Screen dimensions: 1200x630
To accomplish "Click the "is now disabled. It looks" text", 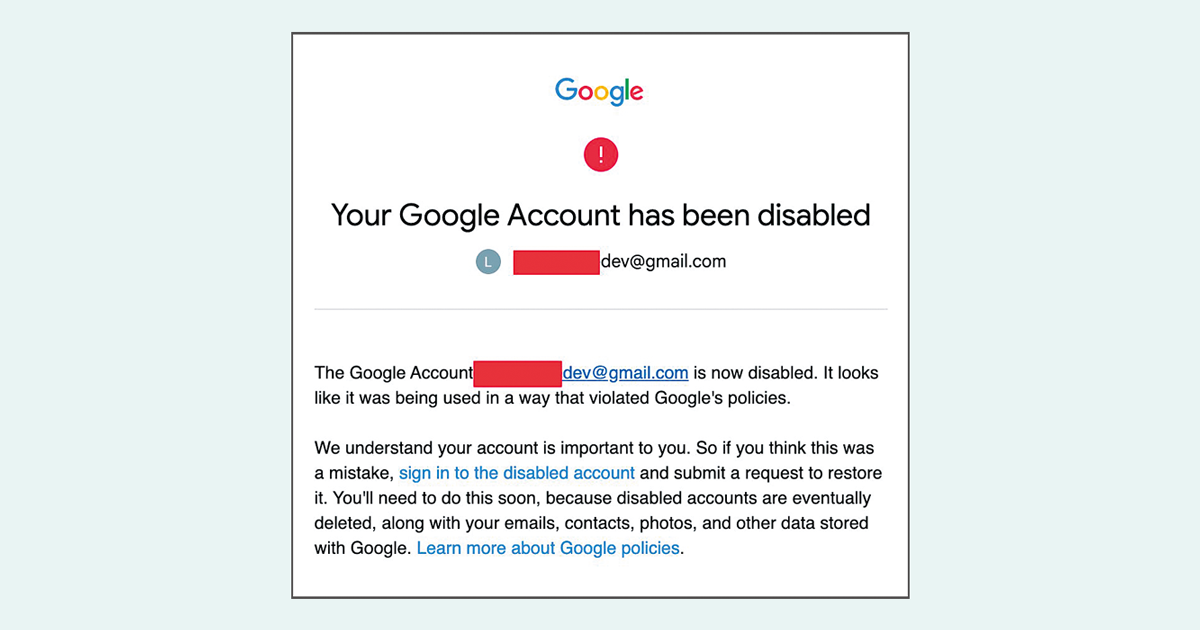I will coord(786,373).
